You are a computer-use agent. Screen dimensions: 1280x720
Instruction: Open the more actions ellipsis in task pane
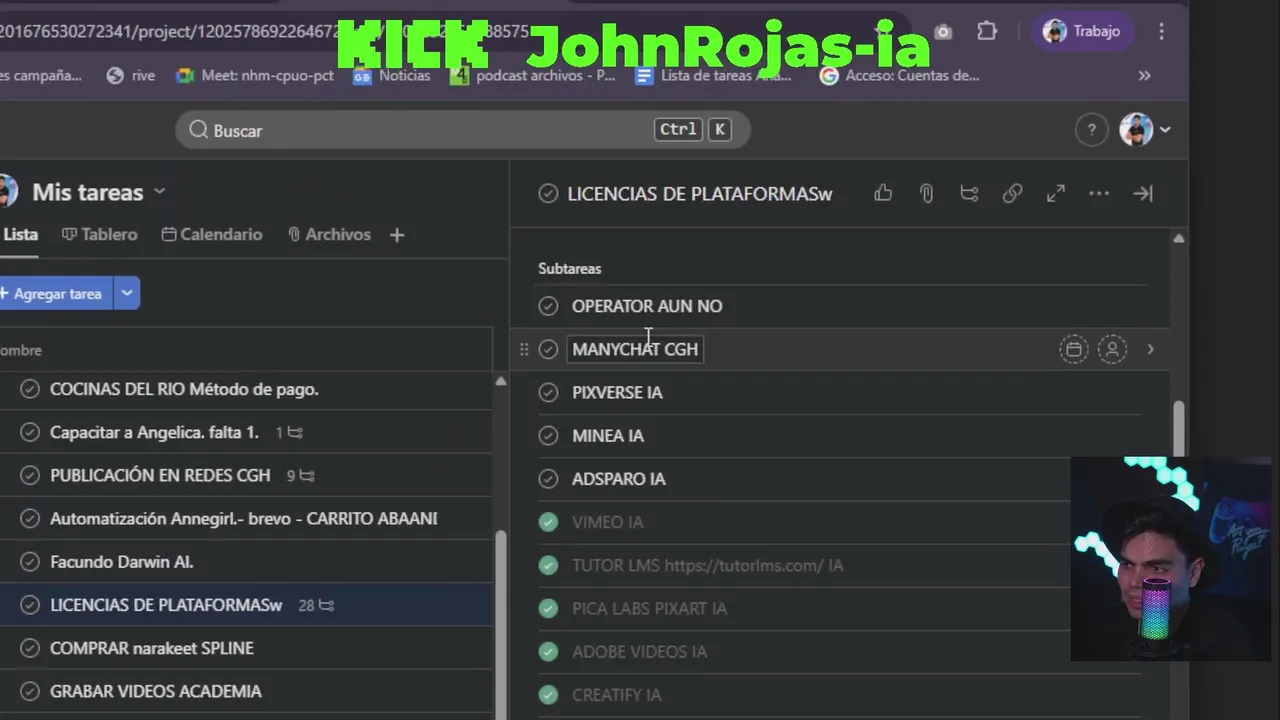click(x=1099, y=193)
